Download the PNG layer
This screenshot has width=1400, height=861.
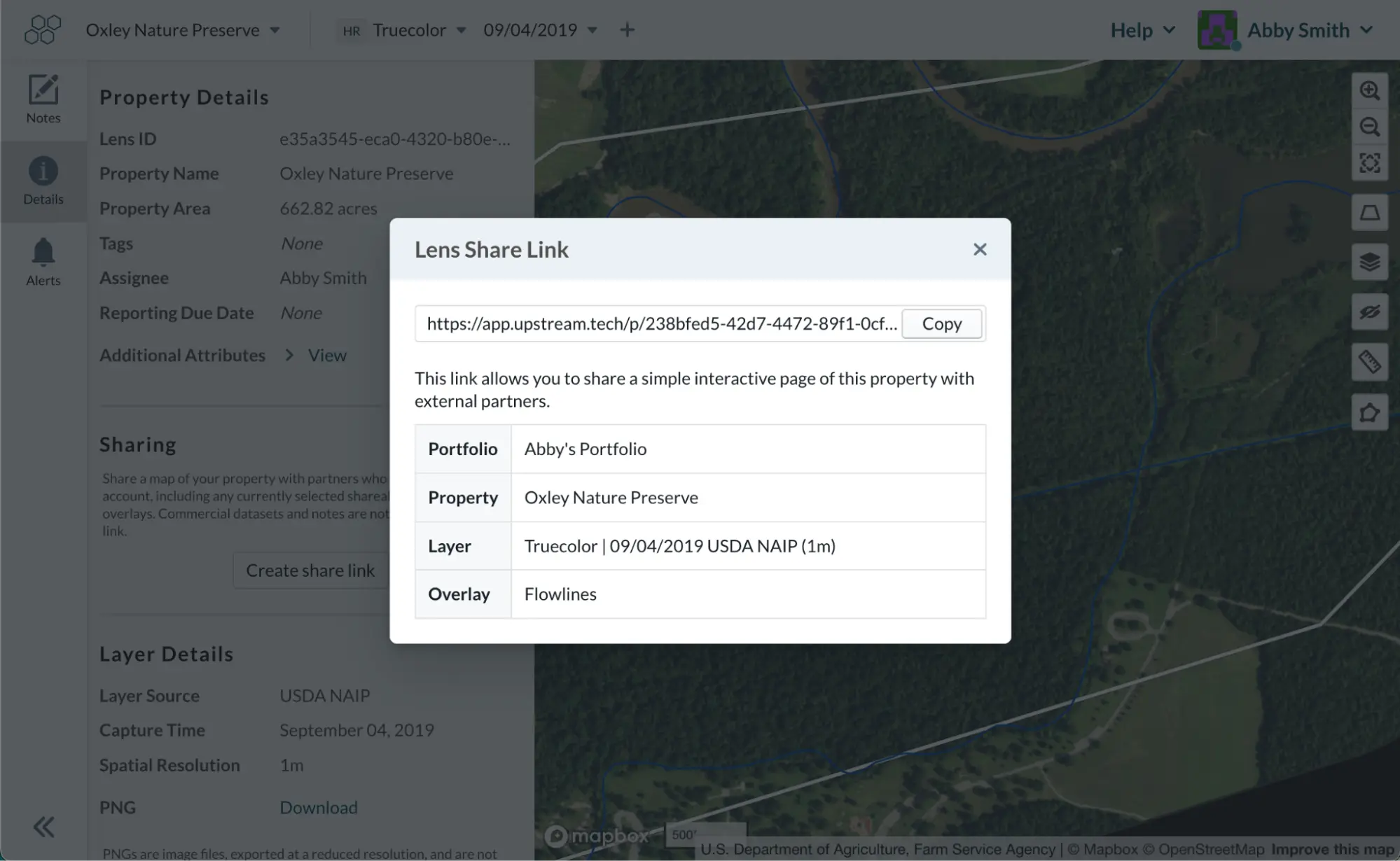coord(319,807)
